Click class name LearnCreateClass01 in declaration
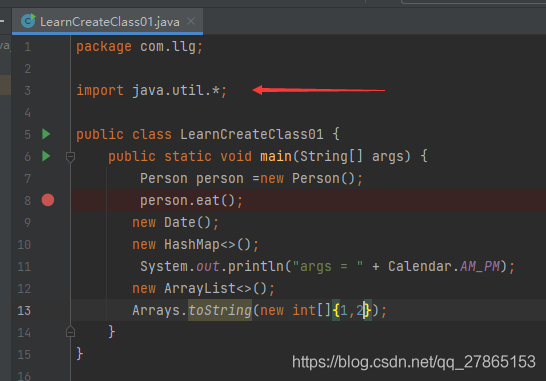The width and height of the screenshot is (546, 381). pyautogui.click(x=251, y=134)
